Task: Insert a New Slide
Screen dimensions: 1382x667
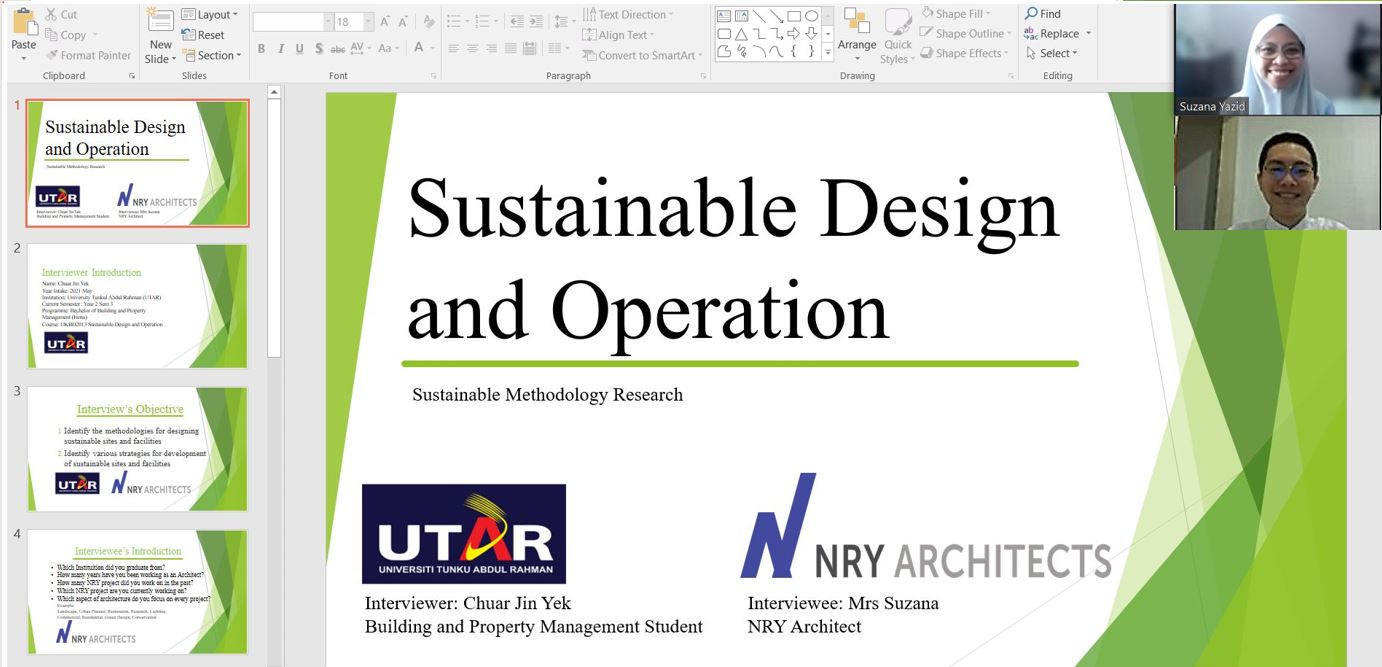Action: pyautogui.click(x=160, y=25)
